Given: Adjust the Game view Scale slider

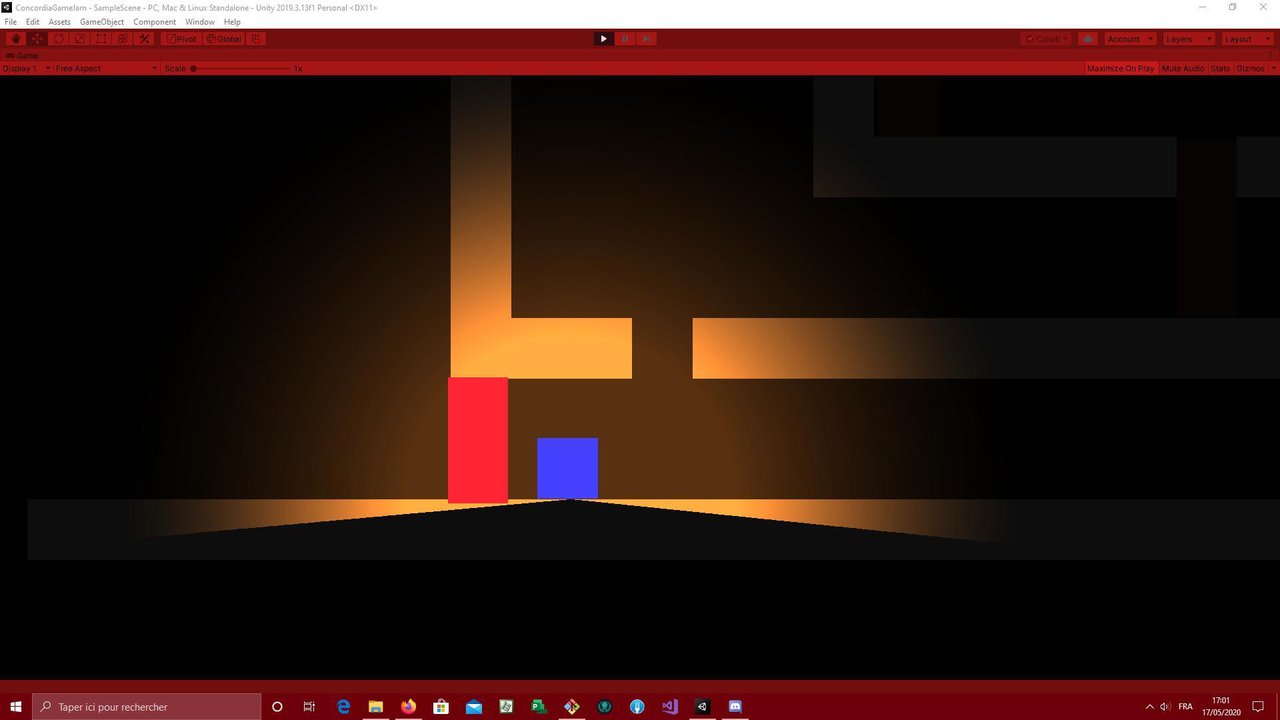Looking at the screenshot, I should pos(241,68).
